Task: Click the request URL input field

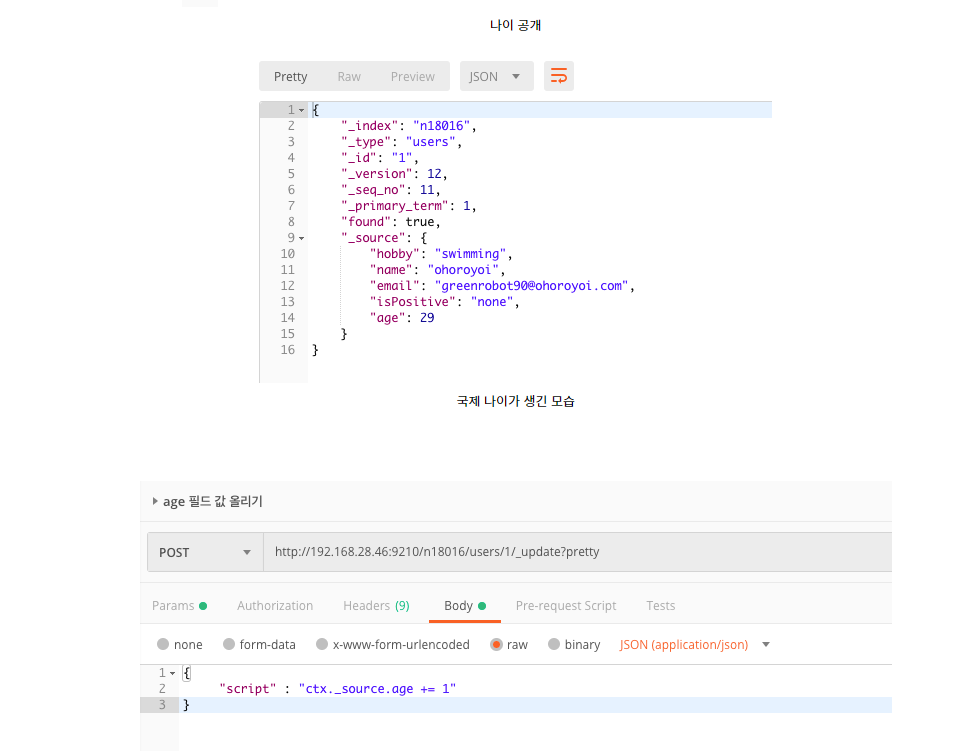Action: click(575, 552)
